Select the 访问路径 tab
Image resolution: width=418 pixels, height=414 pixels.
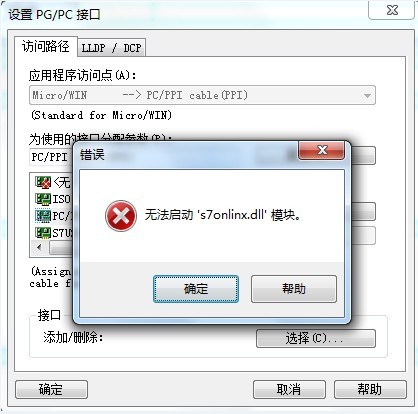46,46
